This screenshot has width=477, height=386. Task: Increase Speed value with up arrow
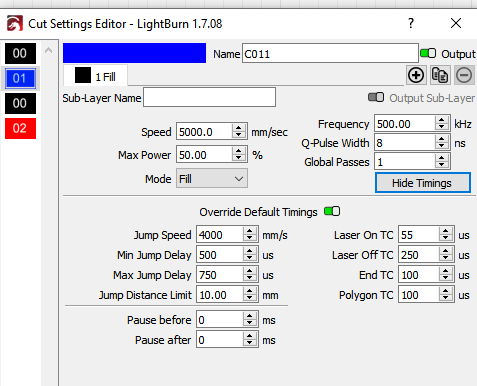click(x=238, y=128)
